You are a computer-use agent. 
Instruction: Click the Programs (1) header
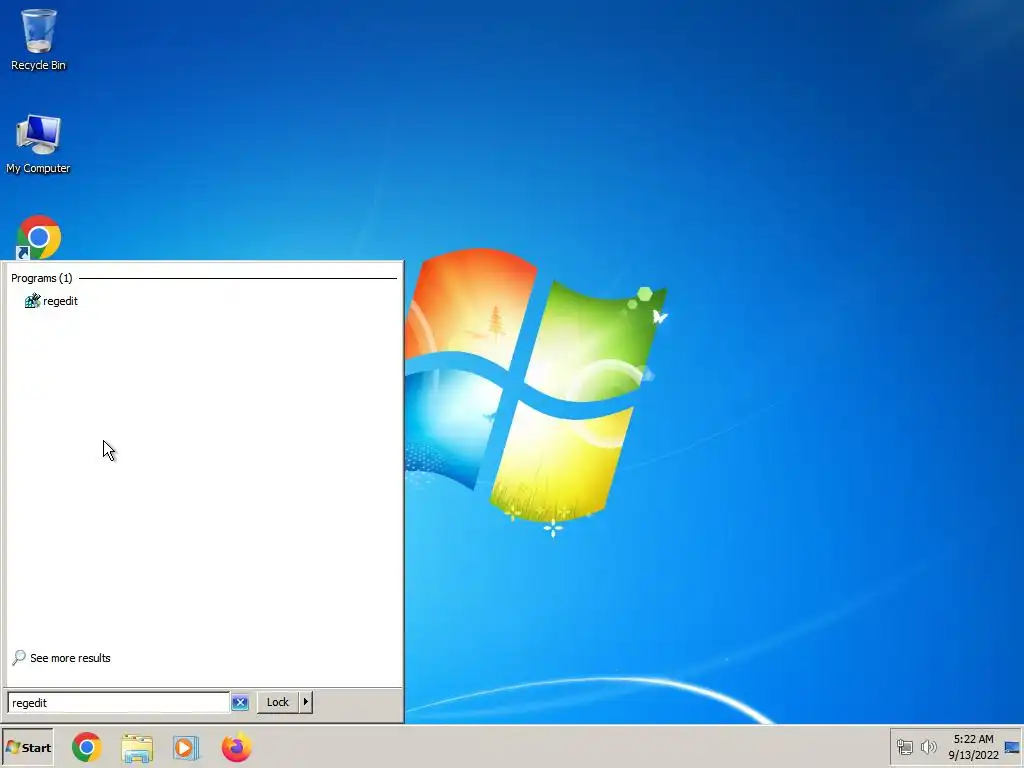(x=42, y=278)
